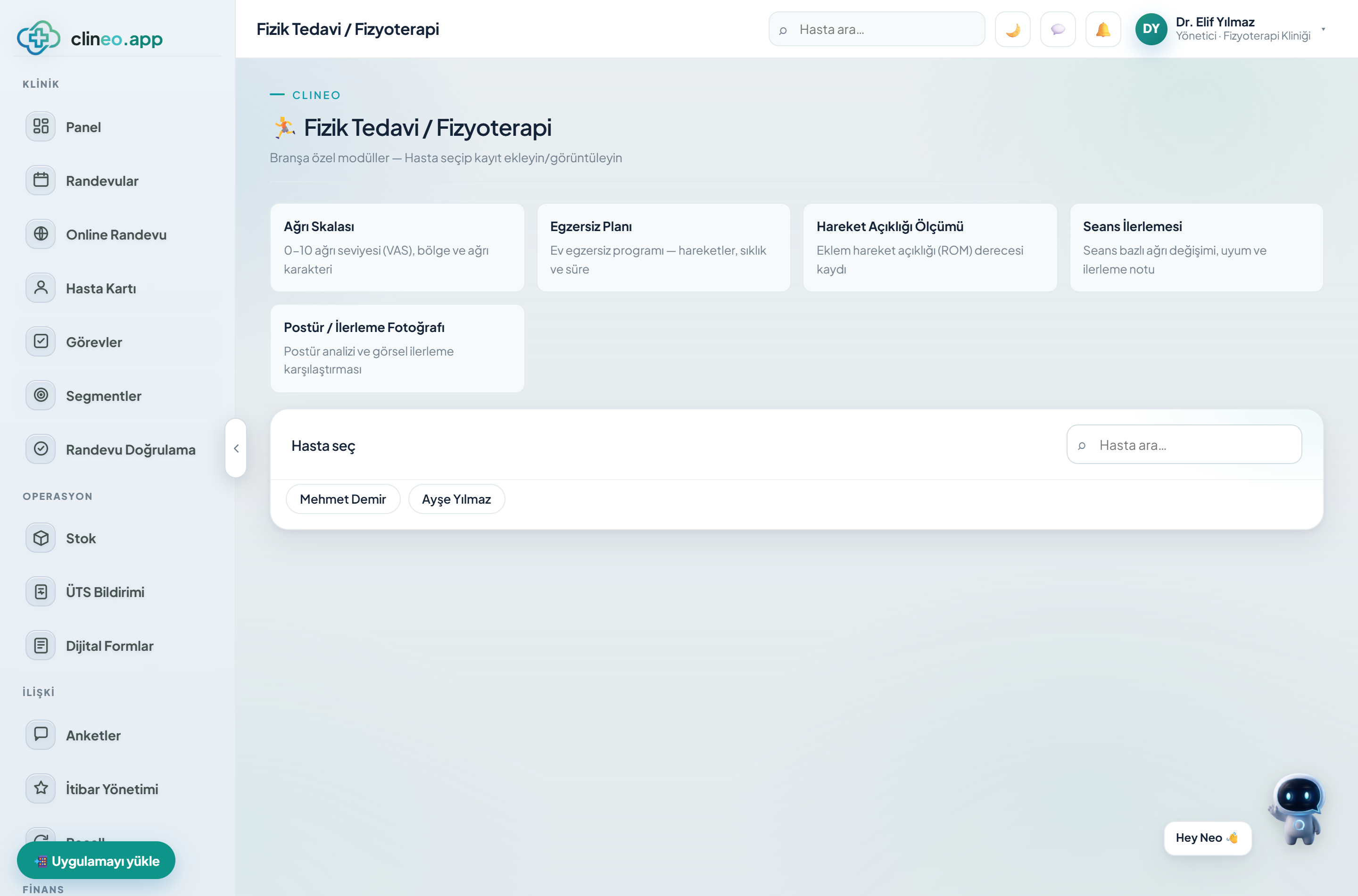The image size is (1358, 896).
Task: Focus the Hasta ara field in Hasta seç panel
Action: click(x=1184, y=445)
